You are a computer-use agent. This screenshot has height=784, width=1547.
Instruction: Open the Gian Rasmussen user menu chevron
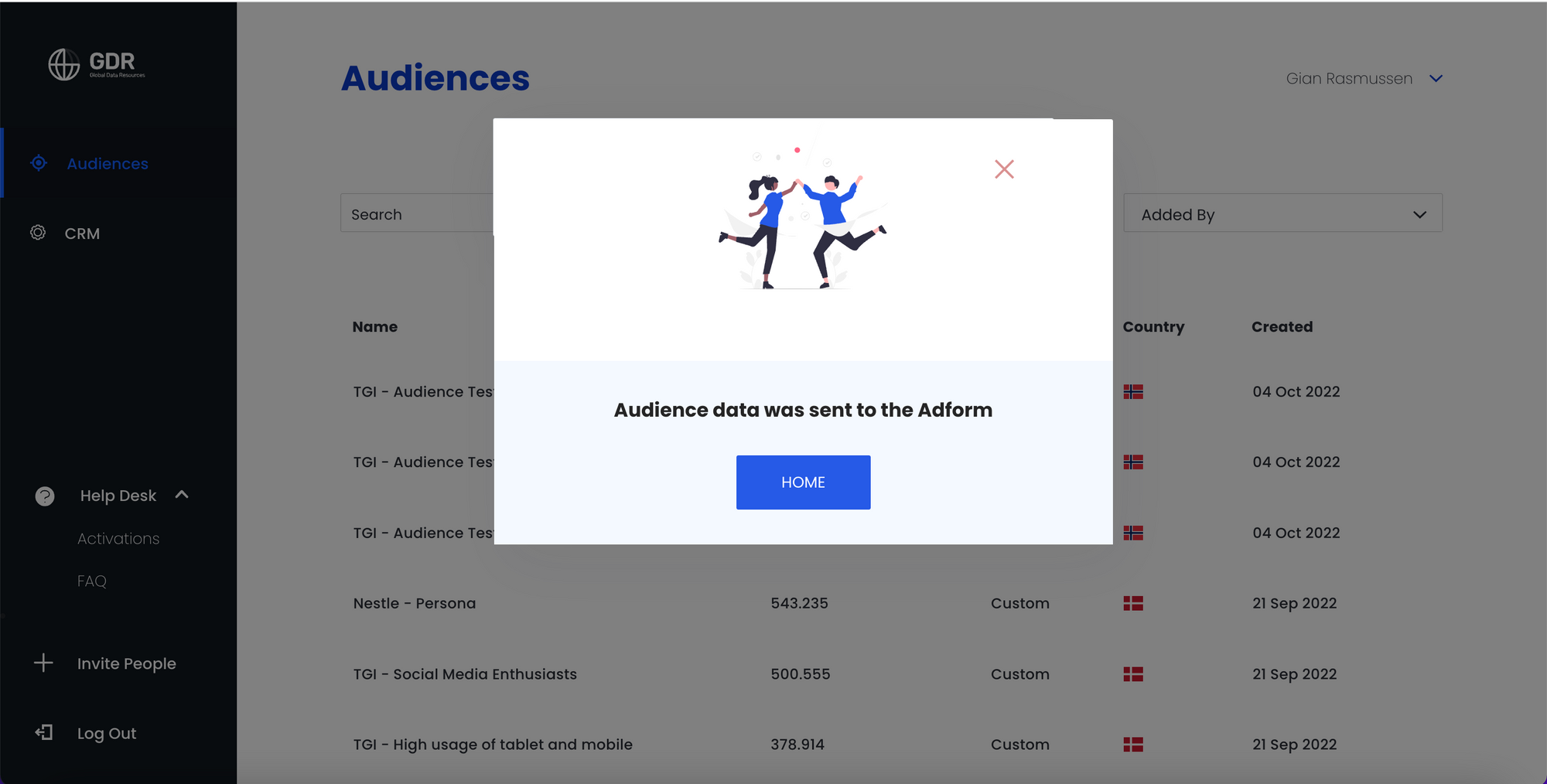(1436, 79)
